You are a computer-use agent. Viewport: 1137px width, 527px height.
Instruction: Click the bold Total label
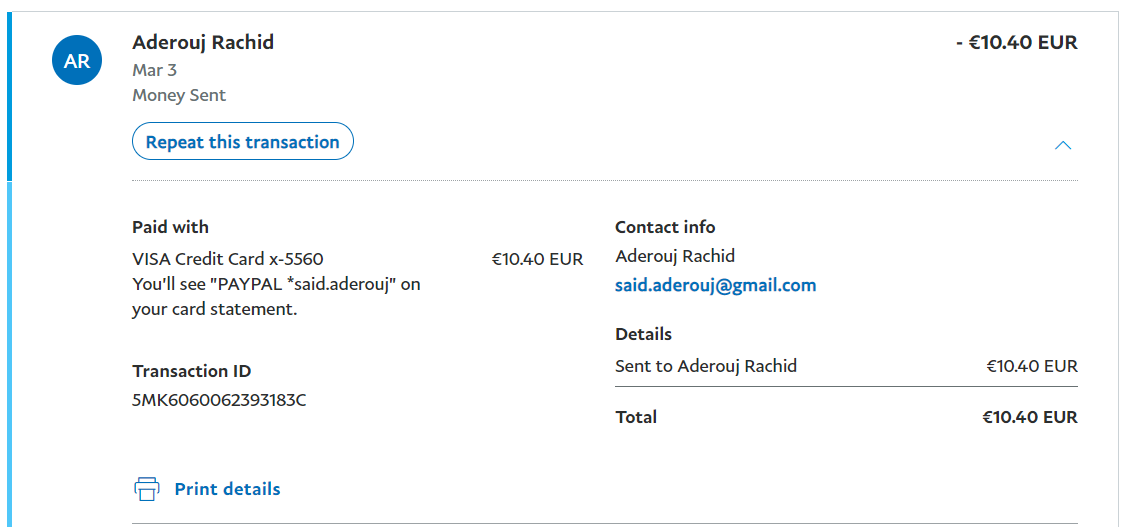point(636,417)
